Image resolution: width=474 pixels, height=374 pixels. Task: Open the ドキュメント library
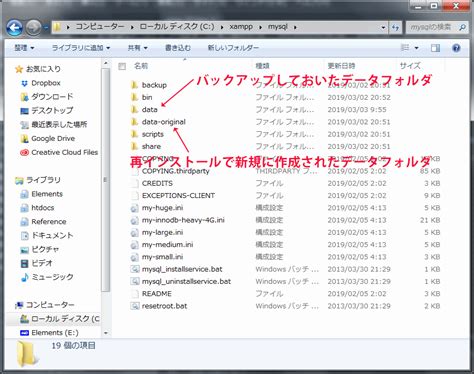[52, 235]
